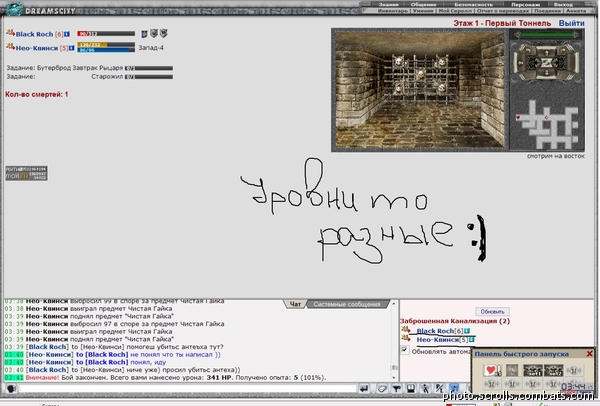
Task: Click Старожил task progress bar
Action: click(149, 77)
